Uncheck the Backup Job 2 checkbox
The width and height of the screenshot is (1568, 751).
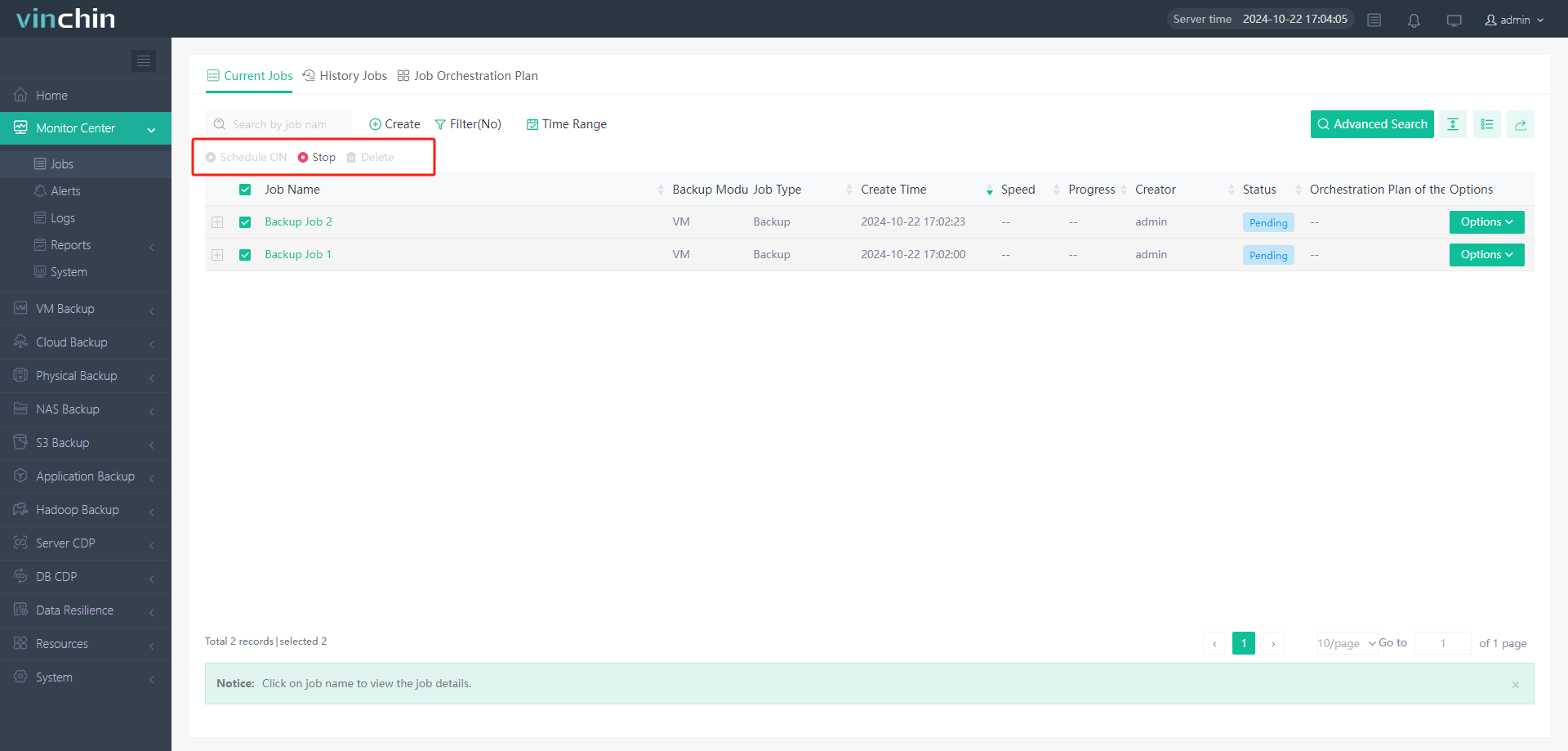(x=245, y=222)
